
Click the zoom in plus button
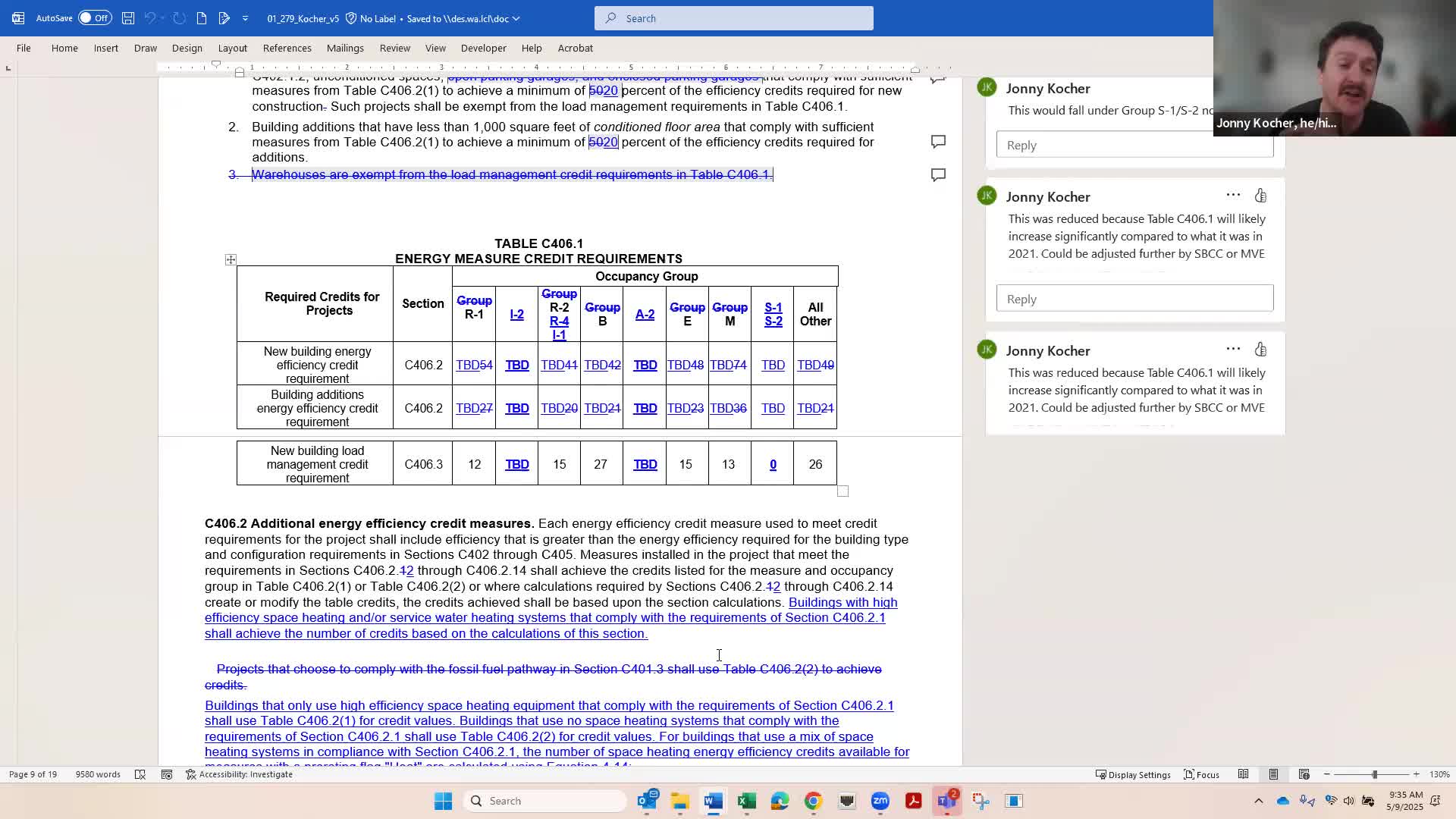pyautogui.click(x=1416, y=774)
